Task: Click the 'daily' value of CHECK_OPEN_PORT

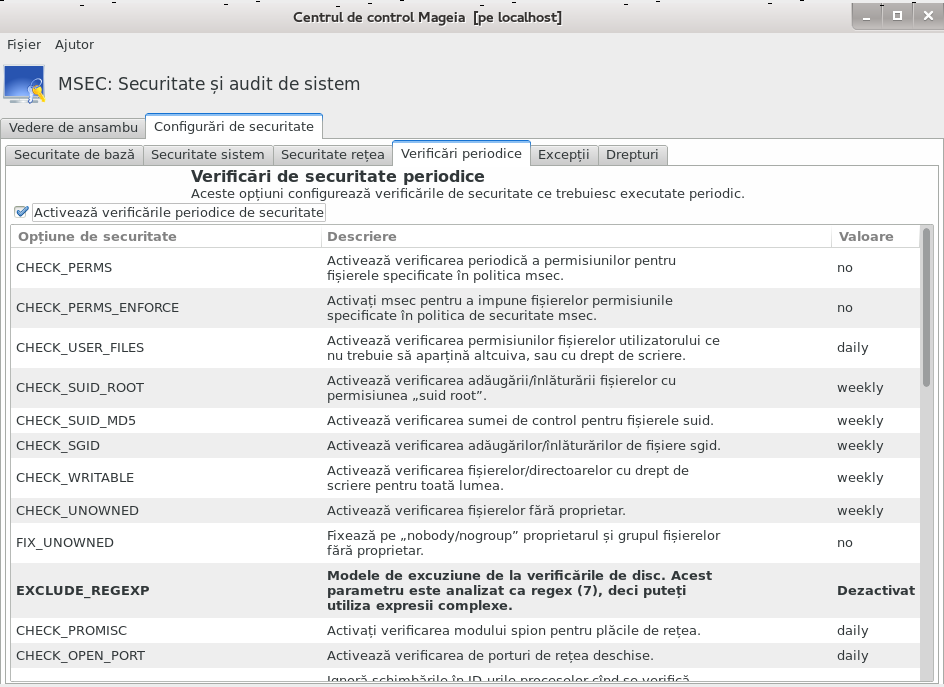Action: [852, 656]
